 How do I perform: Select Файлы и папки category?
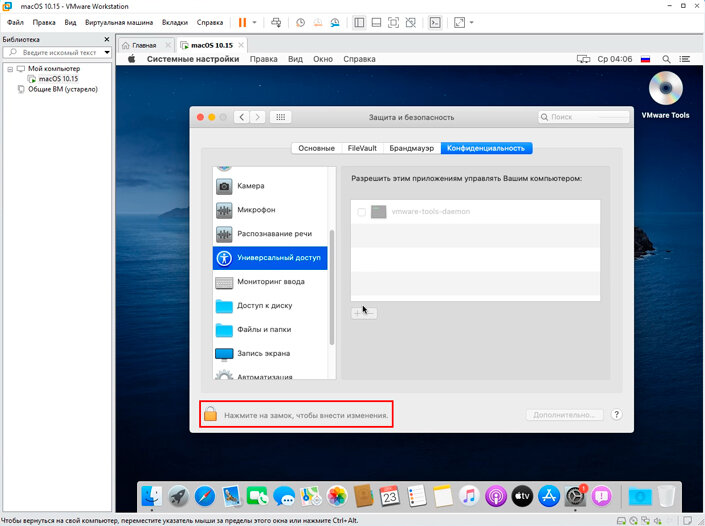pos(270,330)
